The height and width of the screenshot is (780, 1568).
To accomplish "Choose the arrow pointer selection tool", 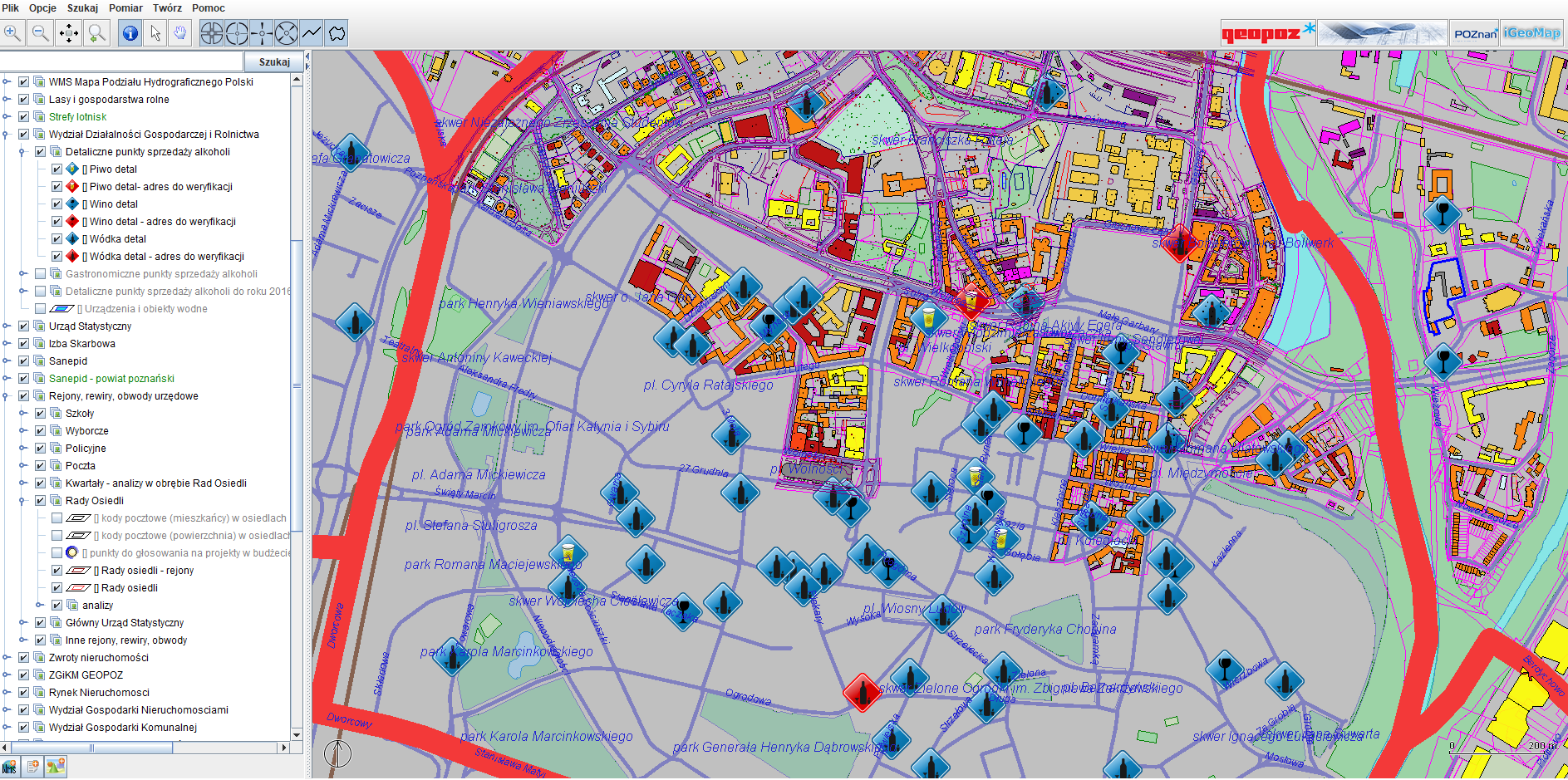I will click(155, 33).
